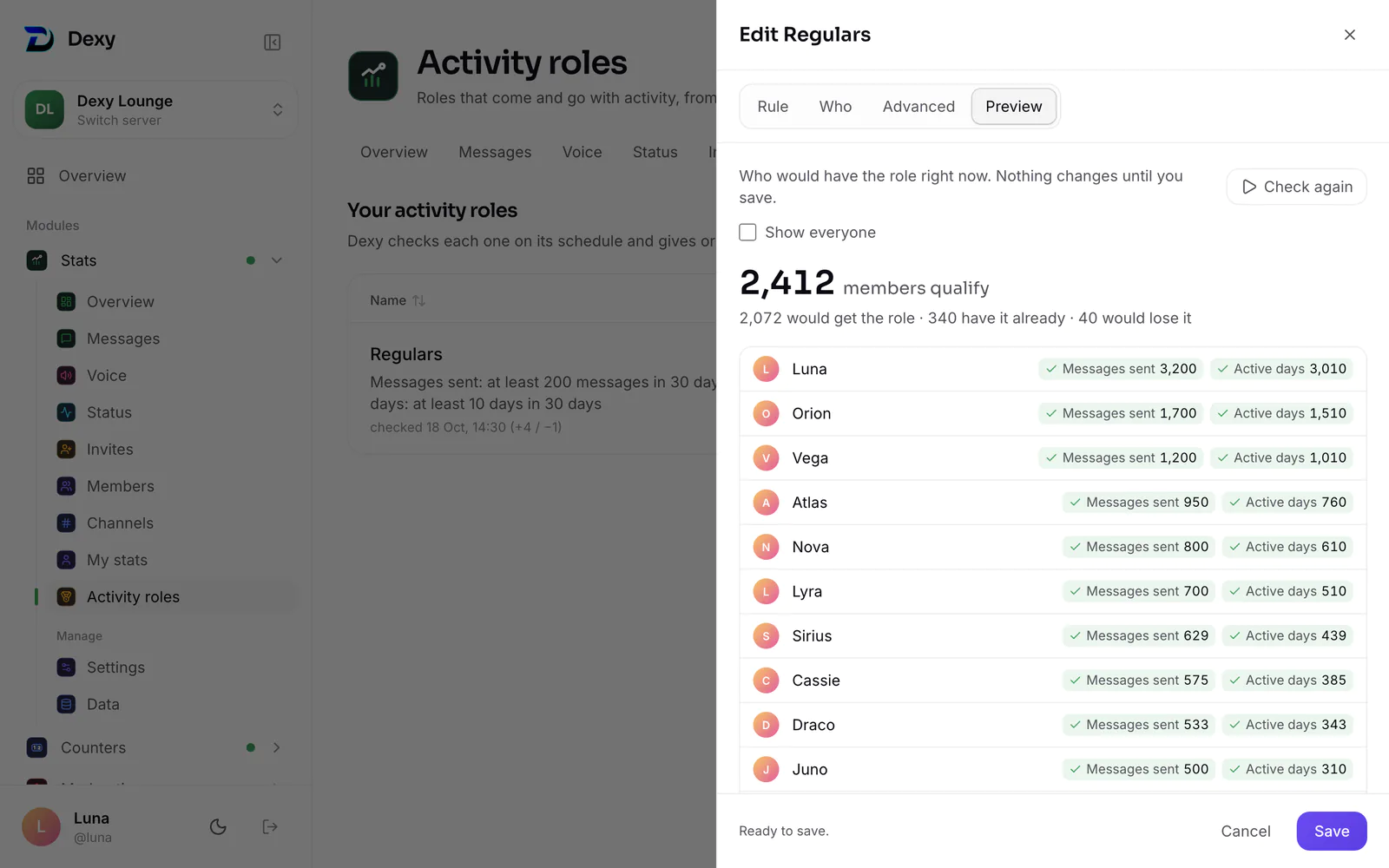Cancel editing Regulars

pyautogui.click(x=1246, y=831)
